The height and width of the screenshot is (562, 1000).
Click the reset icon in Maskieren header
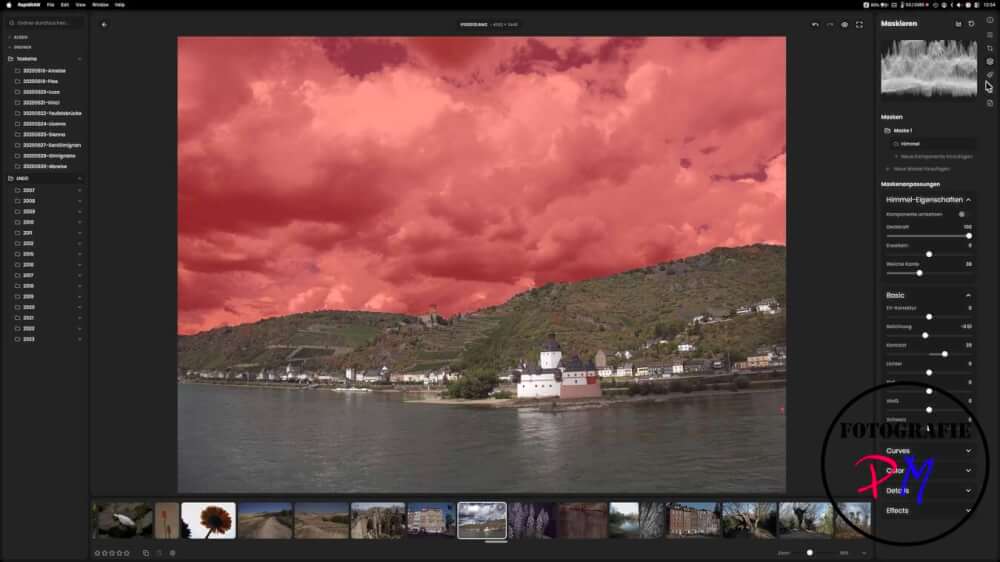(971, 24)
